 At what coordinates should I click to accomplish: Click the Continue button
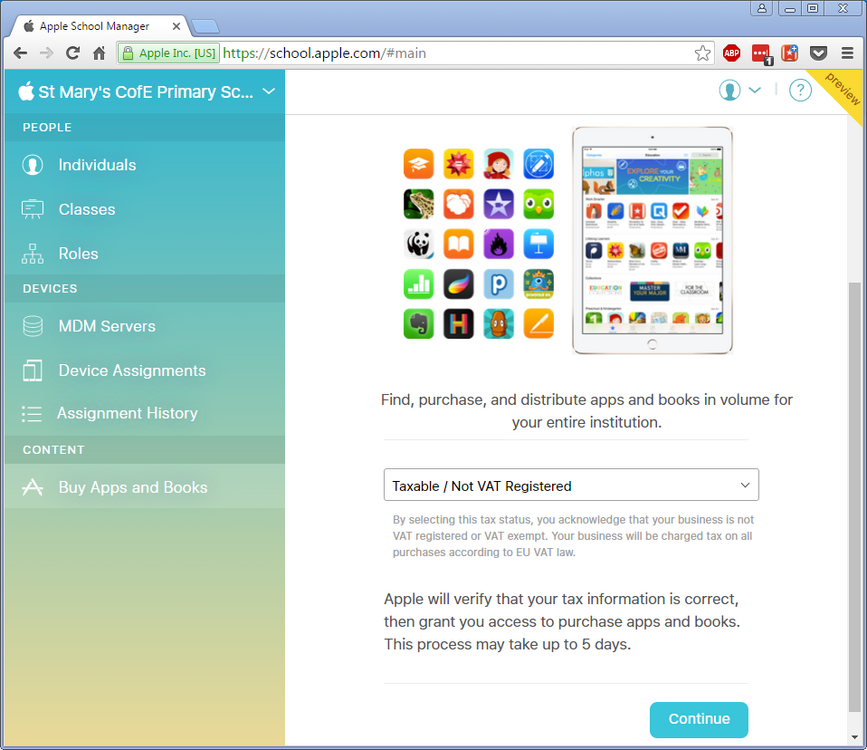click(699, 719)
